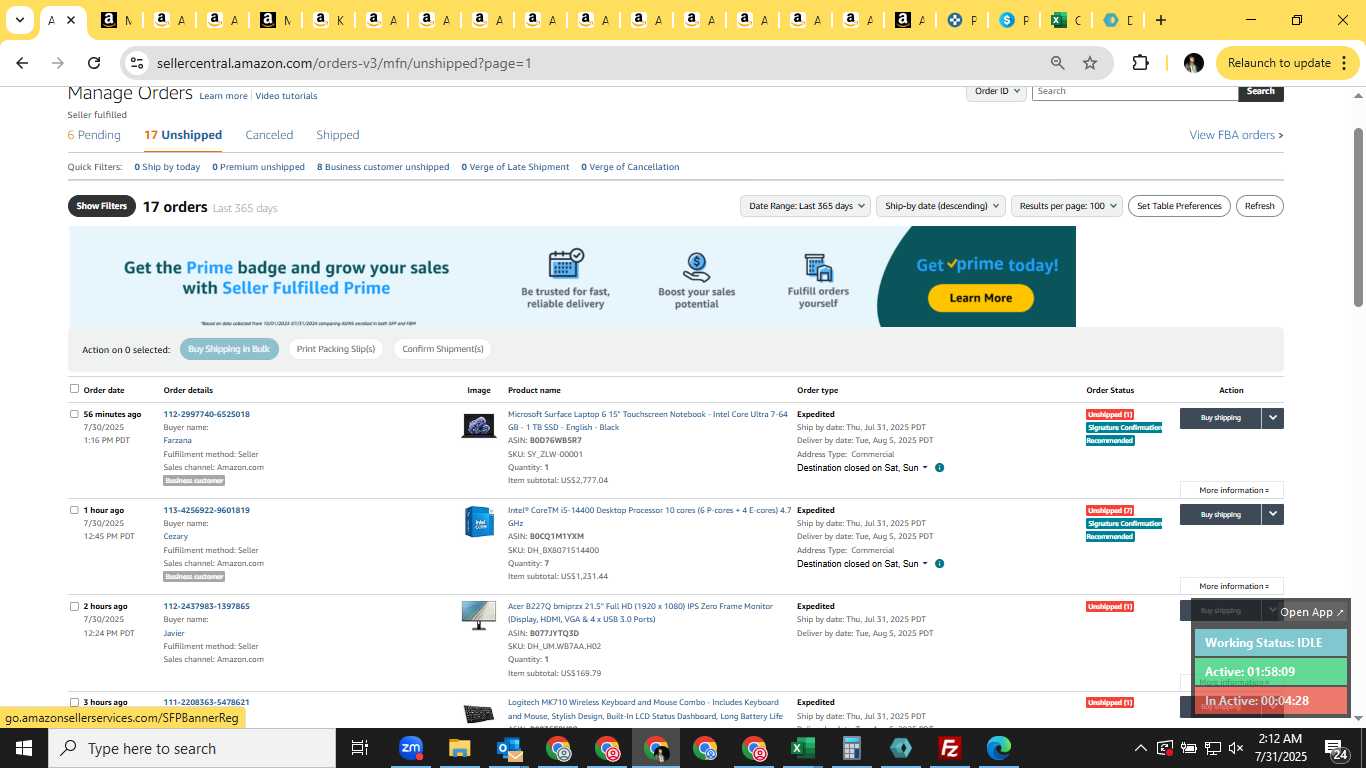Image resolution: width=1366 pixels, height=768 pixels.
Task: Open Outlook from the taskbar
Action: (508, 748)
